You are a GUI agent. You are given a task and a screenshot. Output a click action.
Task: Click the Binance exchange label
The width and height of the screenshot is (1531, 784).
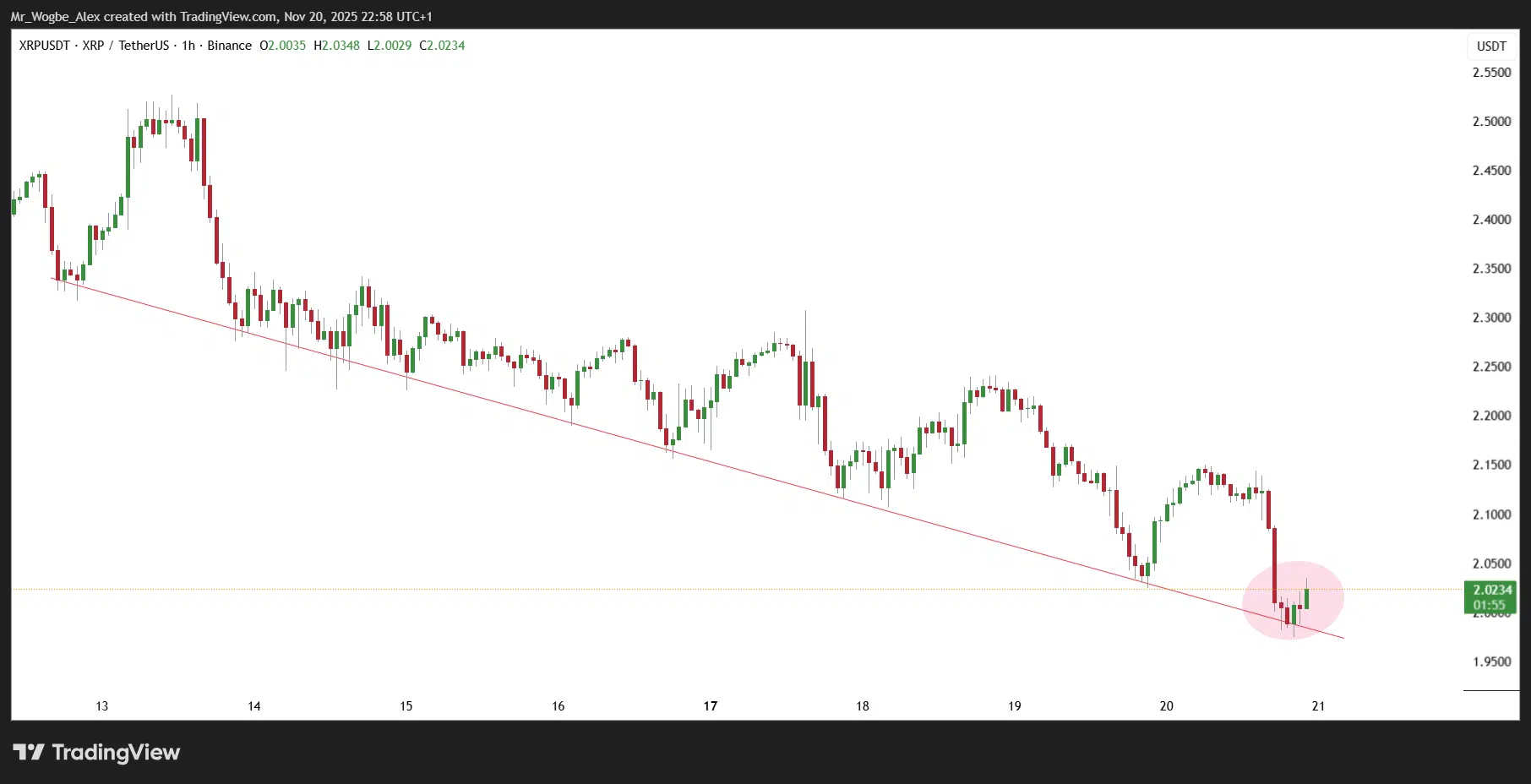click(x=229, y=46)
